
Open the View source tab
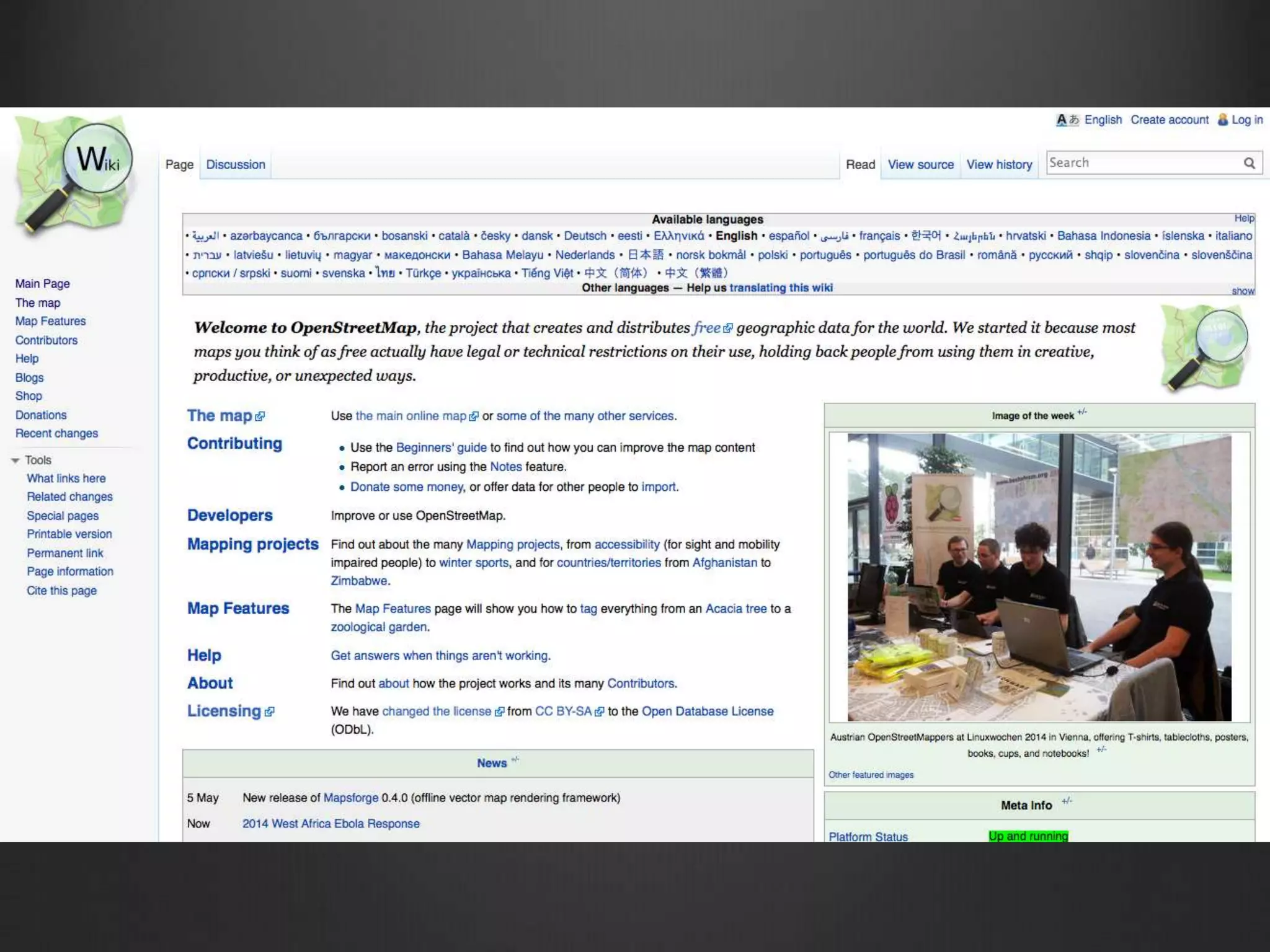(920, 165)
